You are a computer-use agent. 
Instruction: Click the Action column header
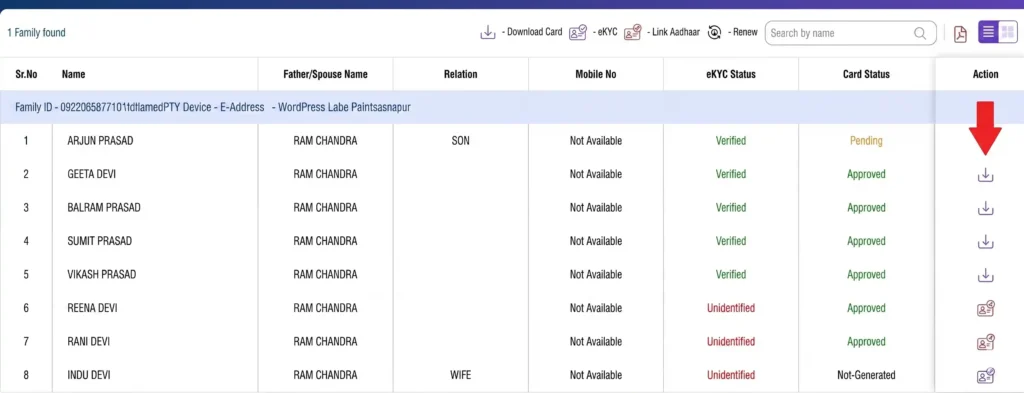pyautogui.click(x=985, y=74)
